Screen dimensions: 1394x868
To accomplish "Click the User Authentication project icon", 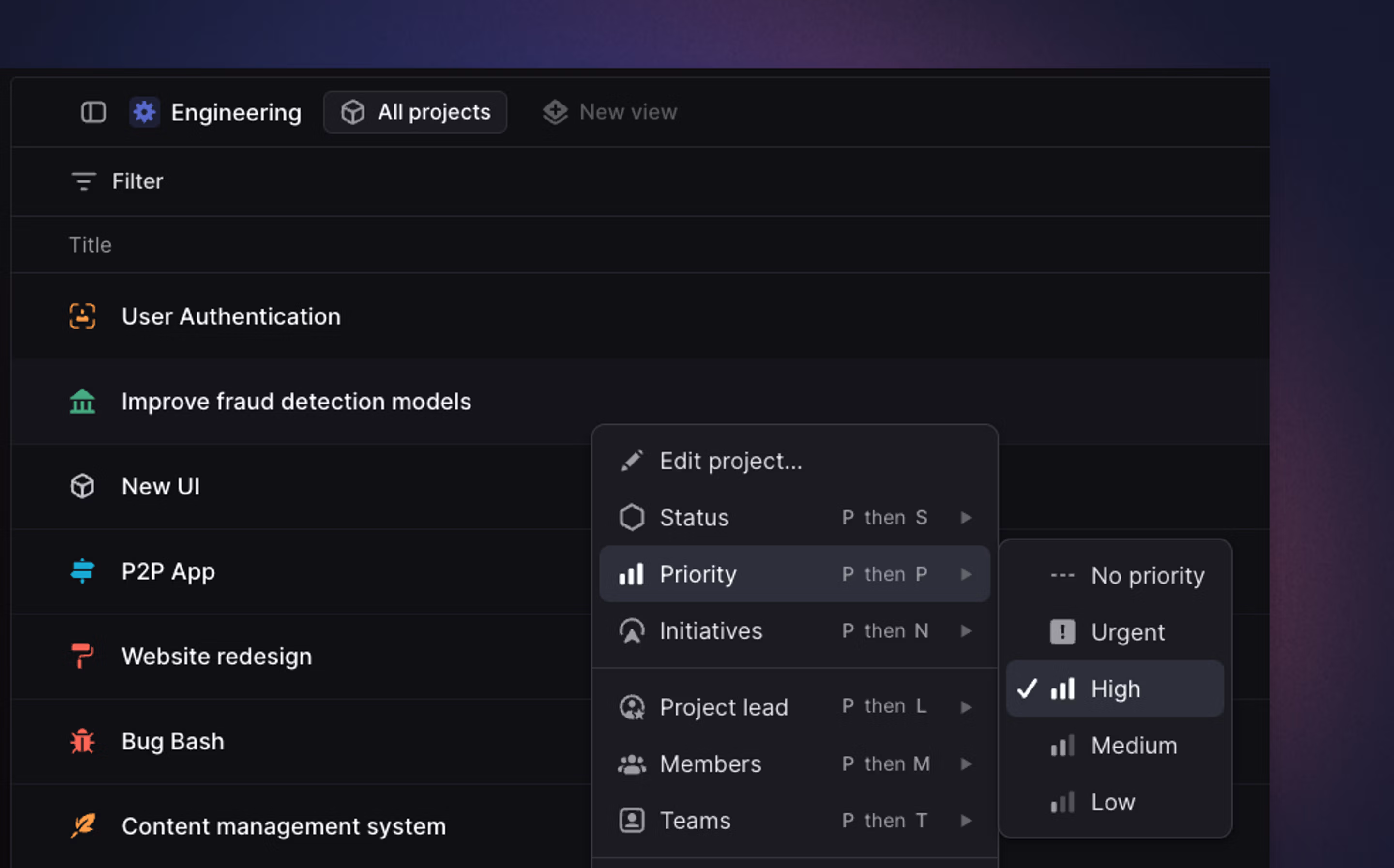I will pos(82,316).
